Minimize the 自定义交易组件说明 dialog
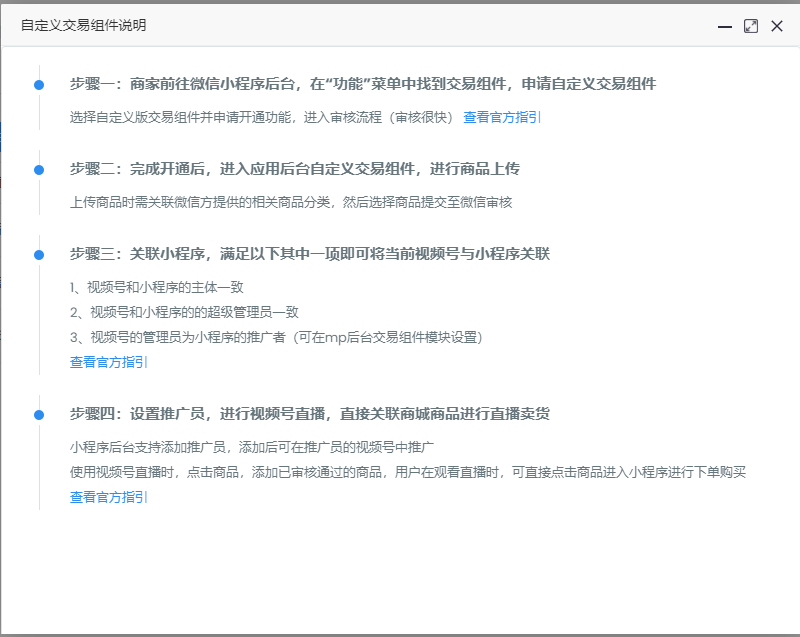The width and height of the screenshot is (800, 637). click(724, 26)
